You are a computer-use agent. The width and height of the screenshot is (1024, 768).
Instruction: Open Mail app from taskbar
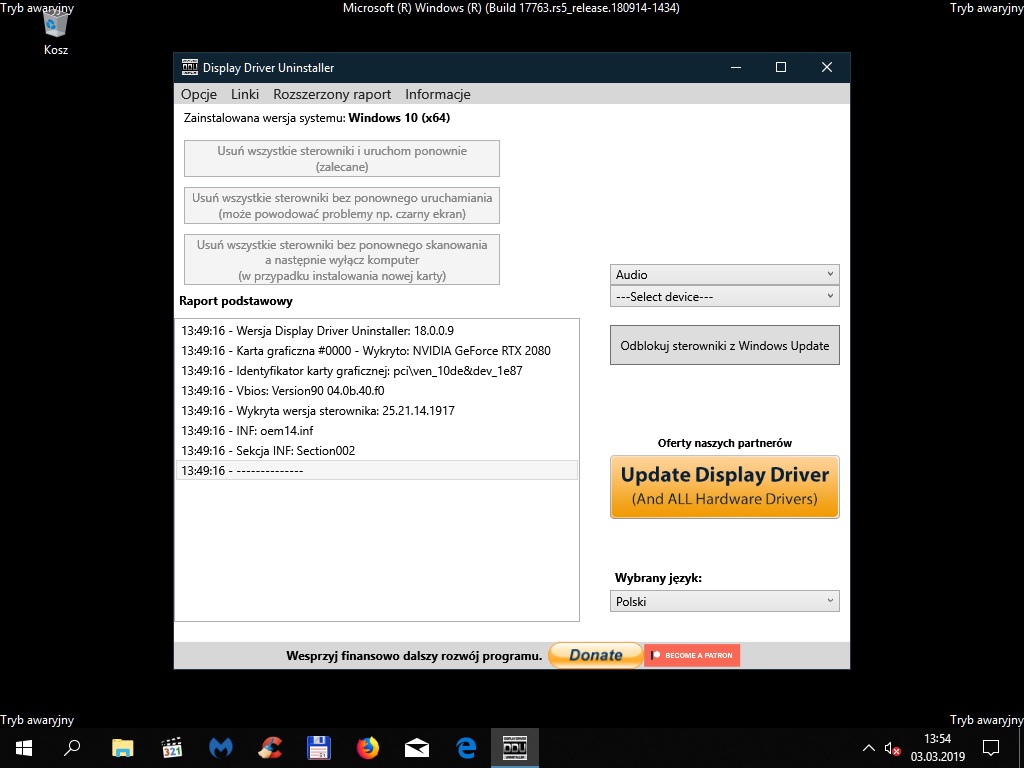[x=417, y=748]
